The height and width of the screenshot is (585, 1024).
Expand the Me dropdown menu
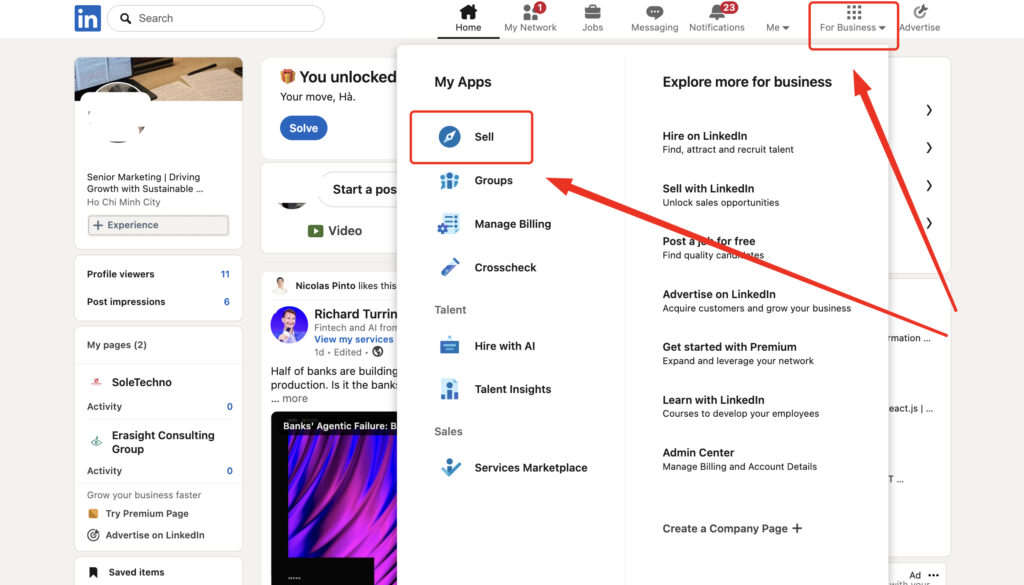point(778,27)
